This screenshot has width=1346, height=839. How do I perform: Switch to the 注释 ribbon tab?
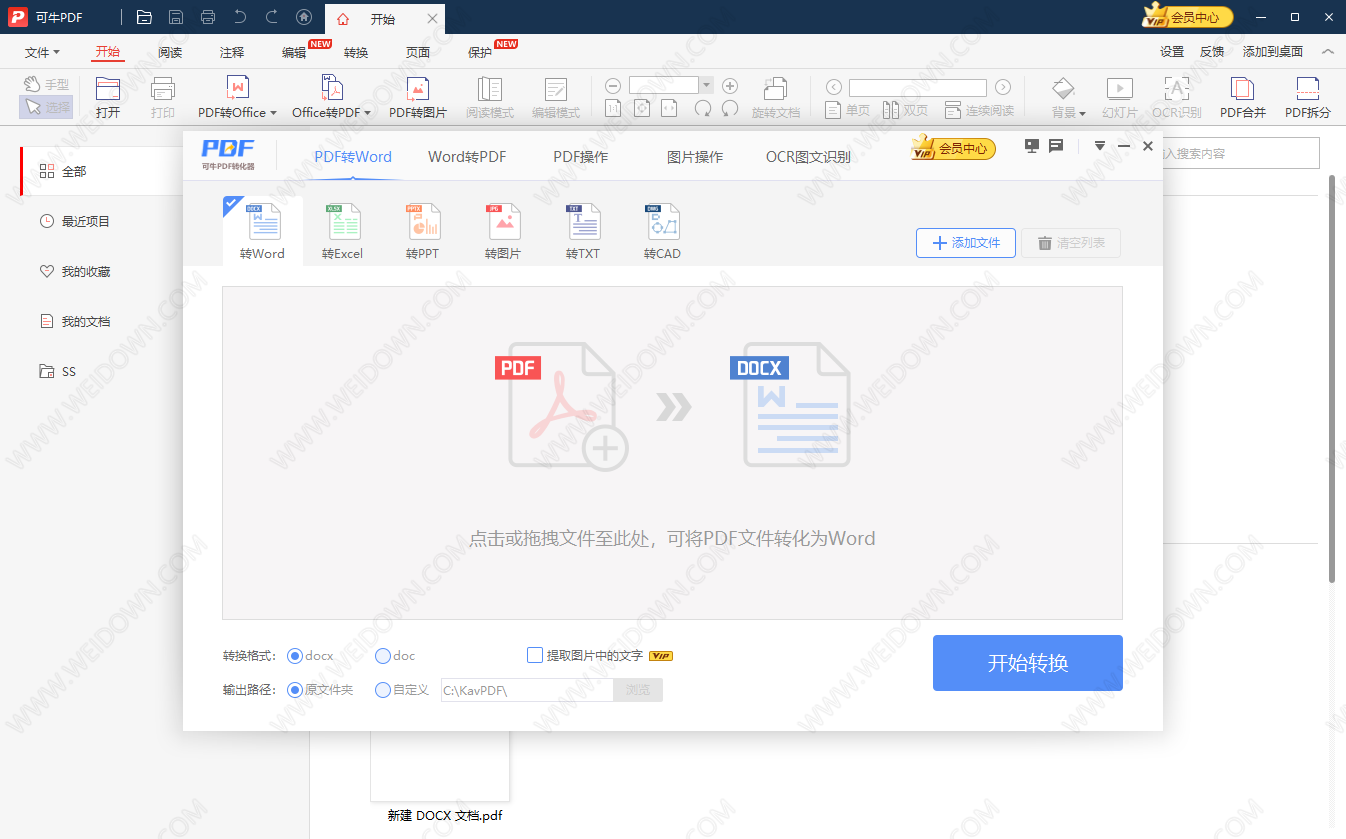coord(232,52)
